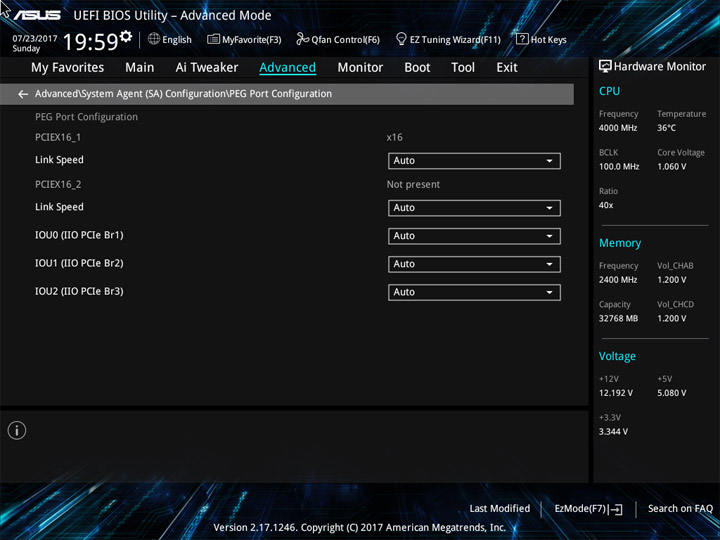Click Last Modified
This screenshot has width=720, height=540.
click(500, 509)
